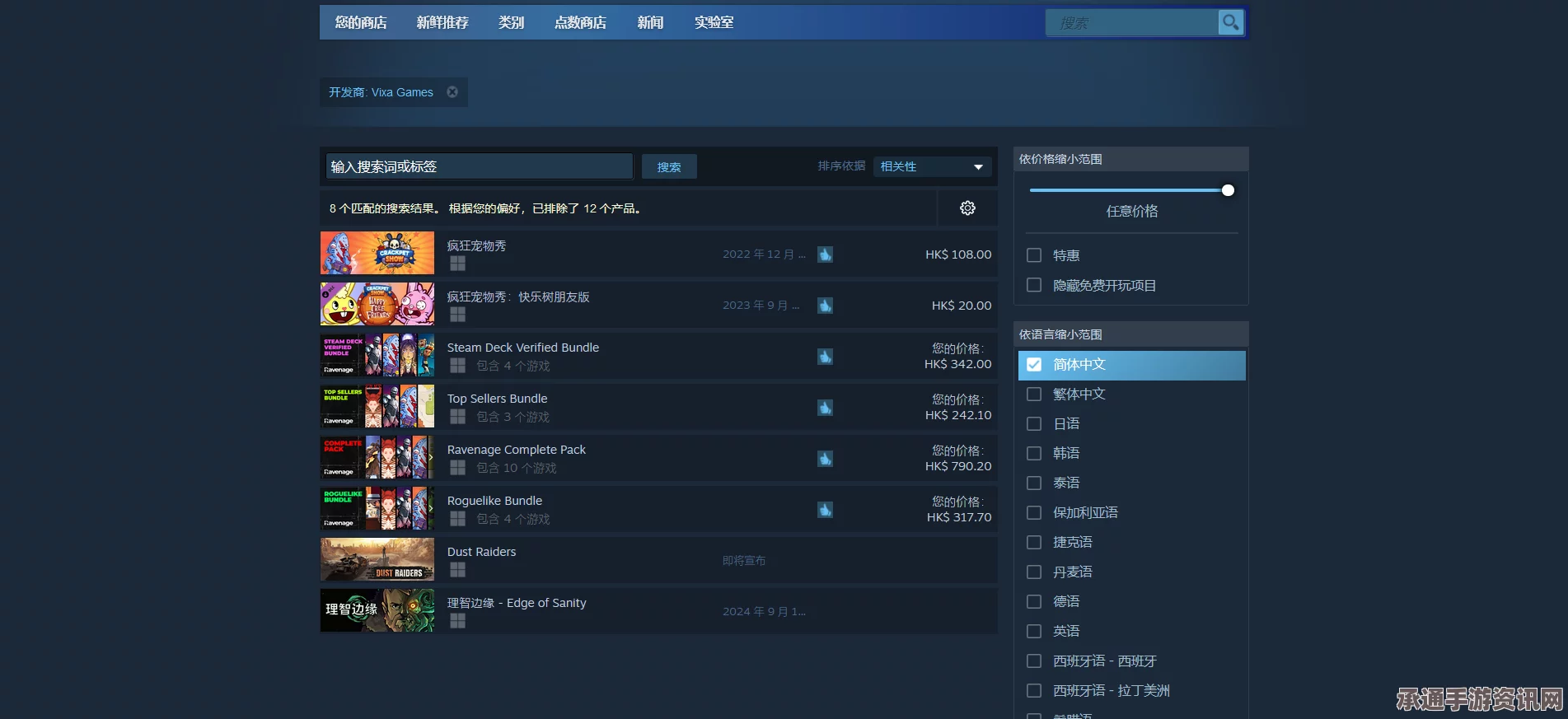This screenshot has height=719, width=1568.
Task: Click review icon in Roguelike Bundle row
Action: (825, 510)
